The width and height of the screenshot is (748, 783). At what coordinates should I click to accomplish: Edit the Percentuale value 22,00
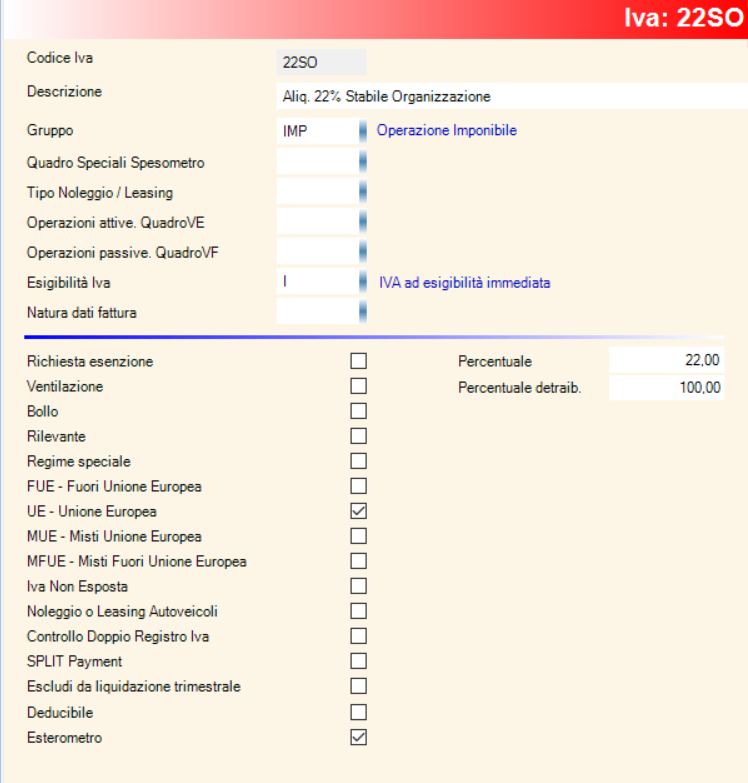667,360
